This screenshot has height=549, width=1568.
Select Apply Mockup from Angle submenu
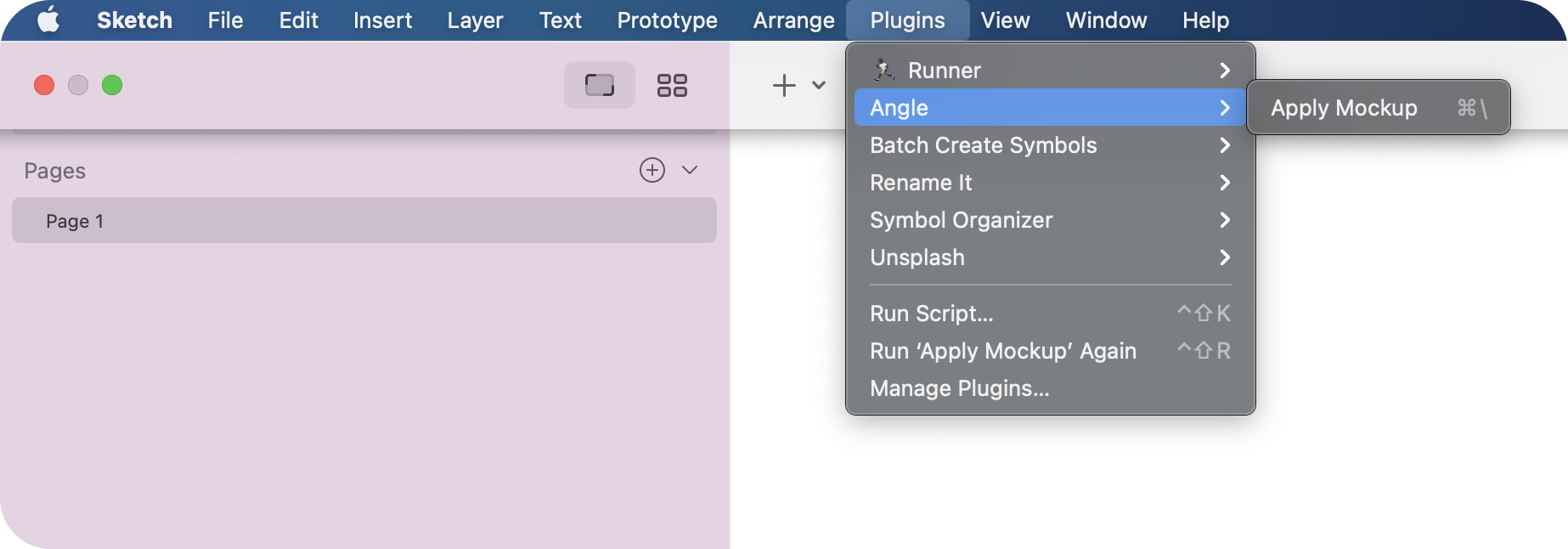[1344, 108]
